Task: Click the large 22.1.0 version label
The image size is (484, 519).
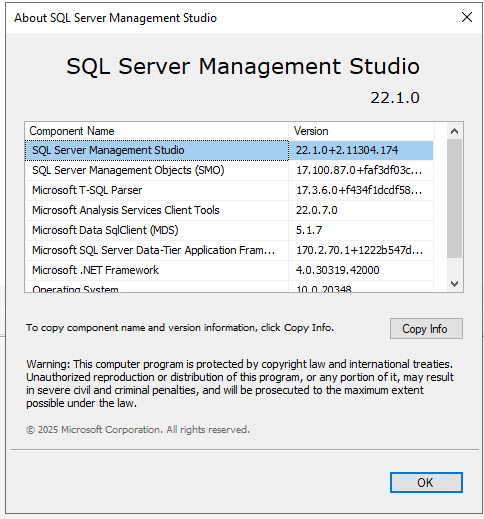Action: pos(395,98)
